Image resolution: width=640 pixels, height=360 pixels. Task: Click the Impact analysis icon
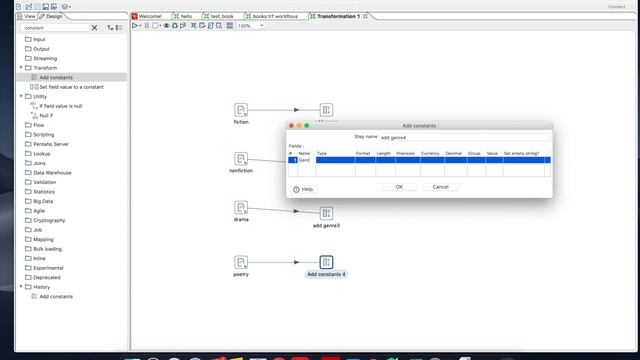[202, 26]
